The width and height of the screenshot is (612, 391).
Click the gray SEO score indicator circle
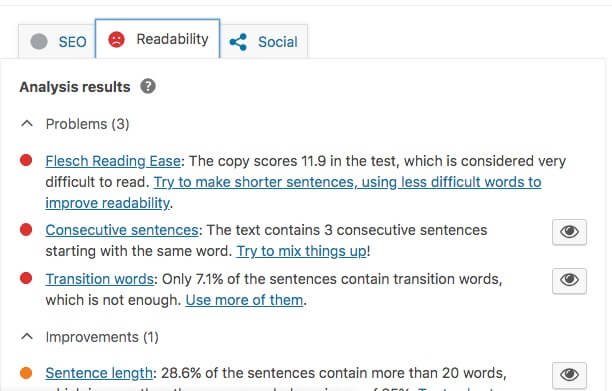(39, 41)
